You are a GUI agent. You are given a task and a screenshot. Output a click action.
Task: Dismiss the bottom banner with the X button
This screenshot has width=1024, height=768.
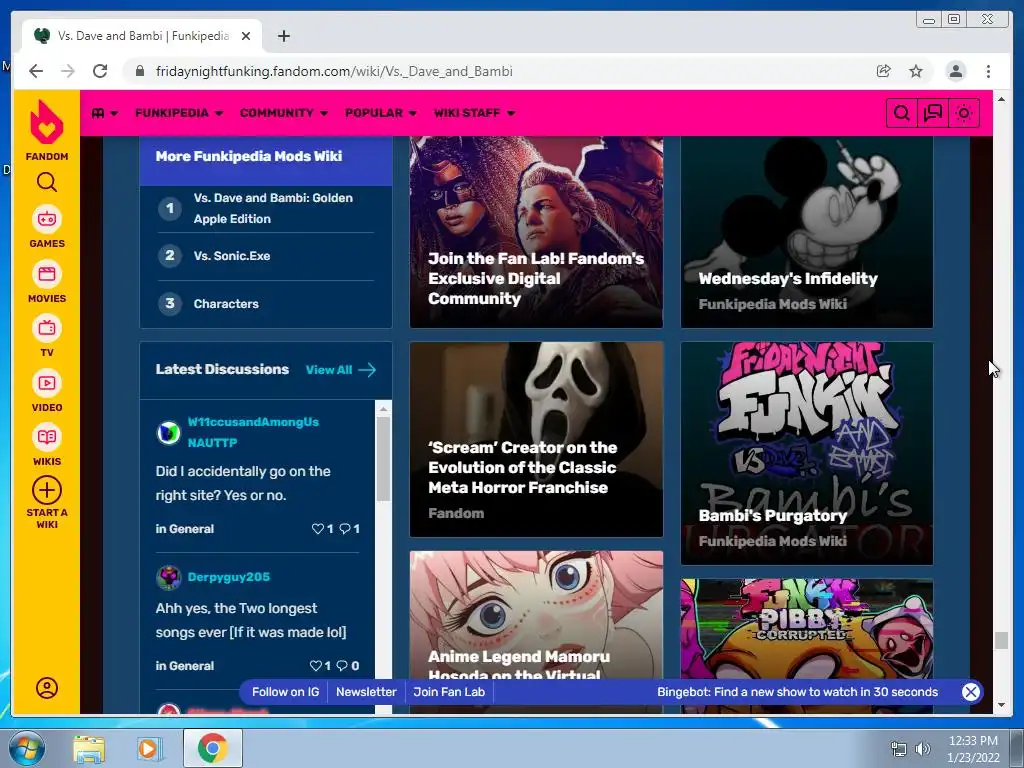click(x=971, y=692)
